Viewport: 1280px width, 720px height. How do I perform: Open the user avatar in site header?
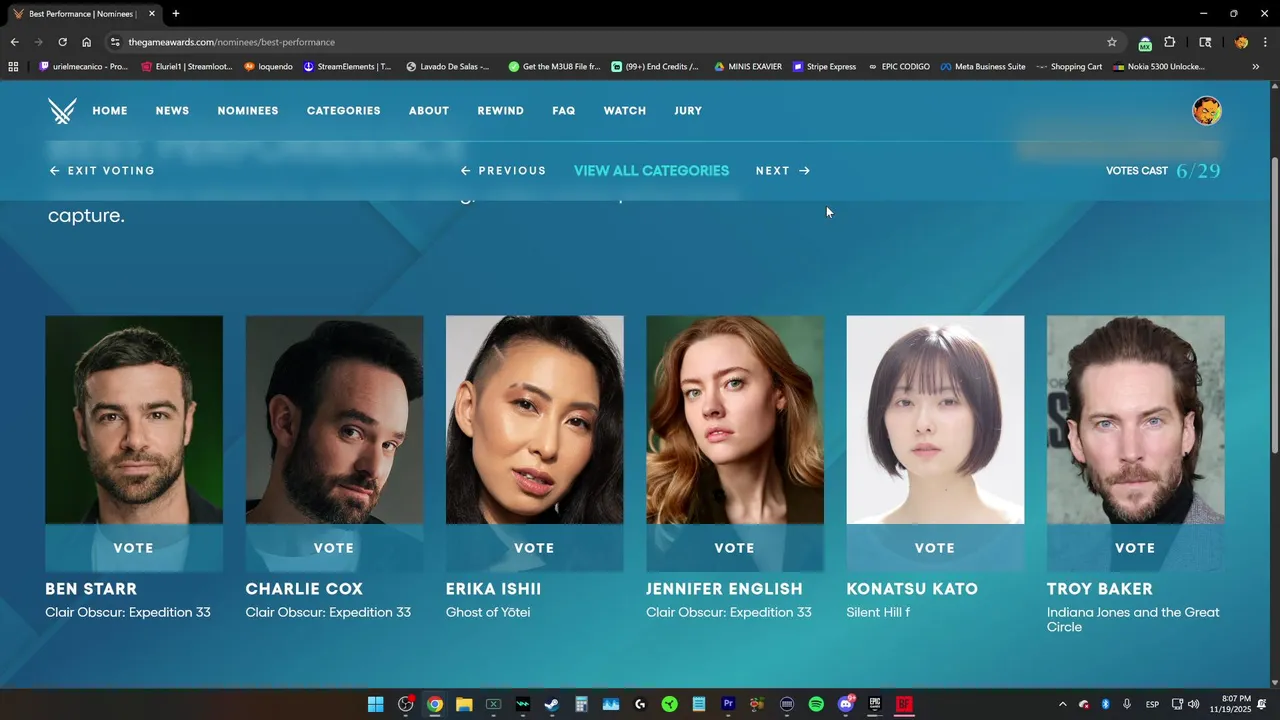point(1207,111)
